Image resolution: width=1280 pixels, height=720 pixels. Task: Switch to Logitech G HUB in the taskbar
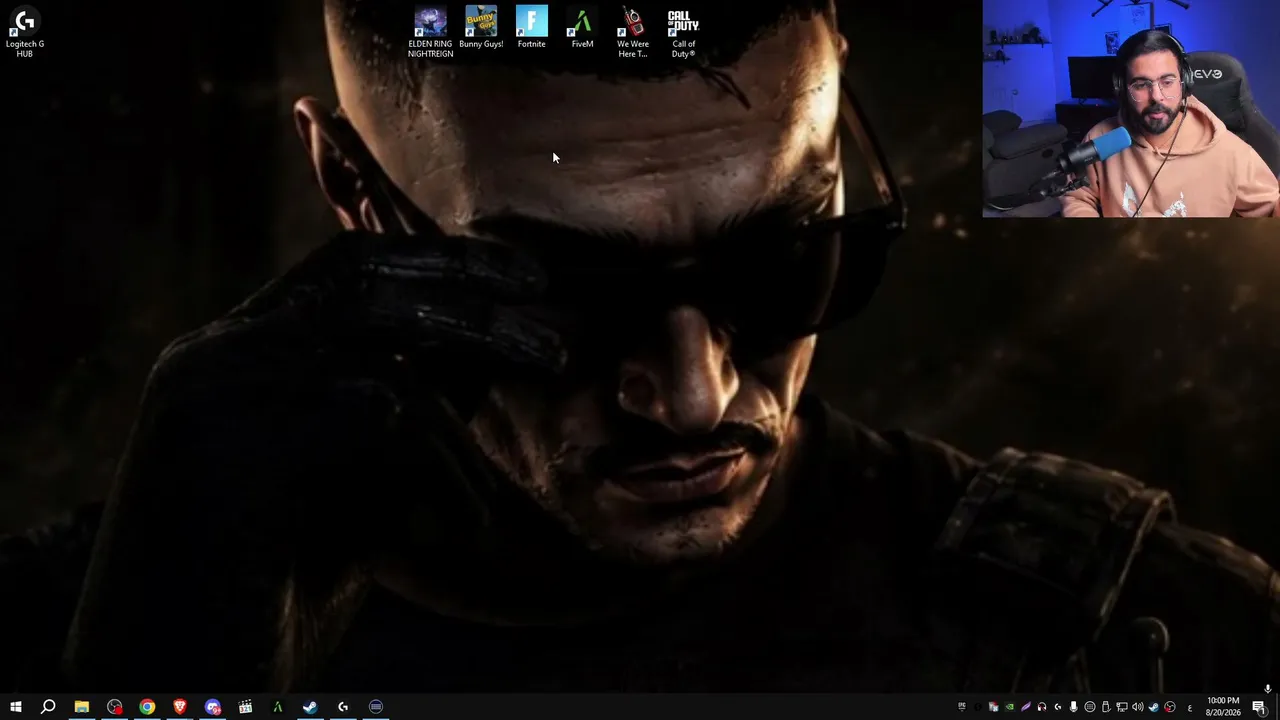coord(343,707)
